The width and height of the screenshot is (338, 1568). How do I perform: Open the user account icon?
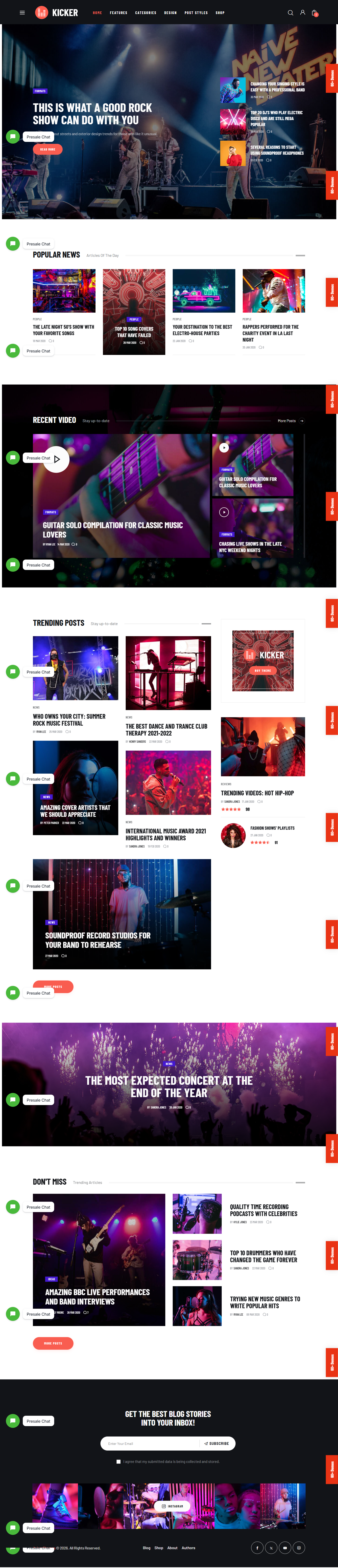303,12
